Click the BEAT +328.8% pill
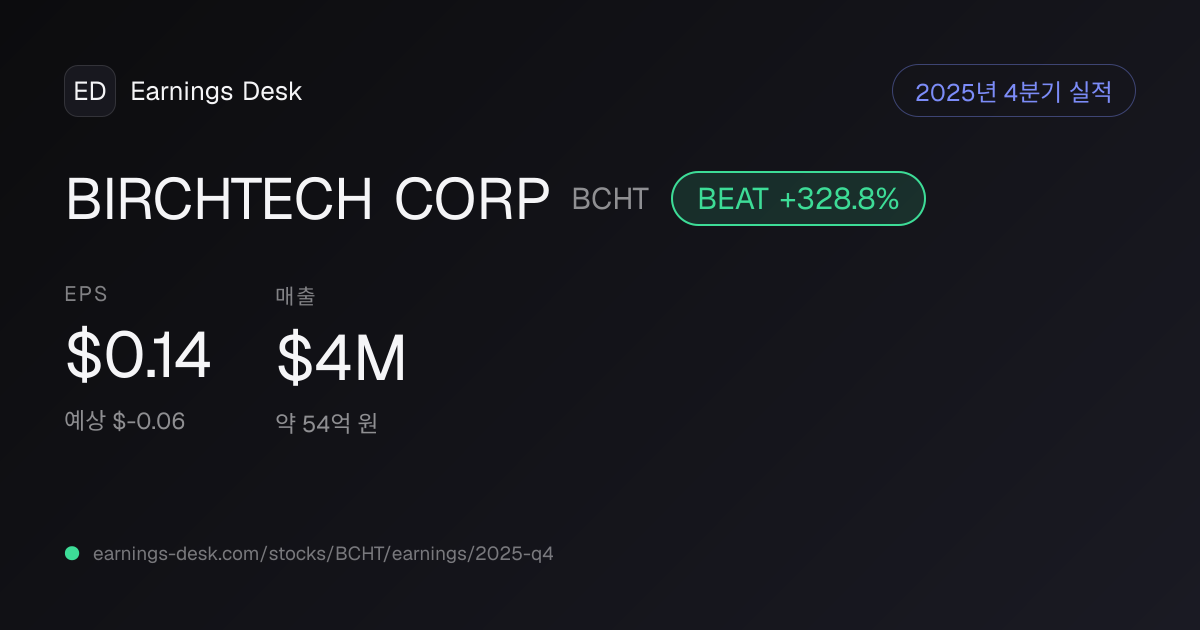 (x=798, y=198)
